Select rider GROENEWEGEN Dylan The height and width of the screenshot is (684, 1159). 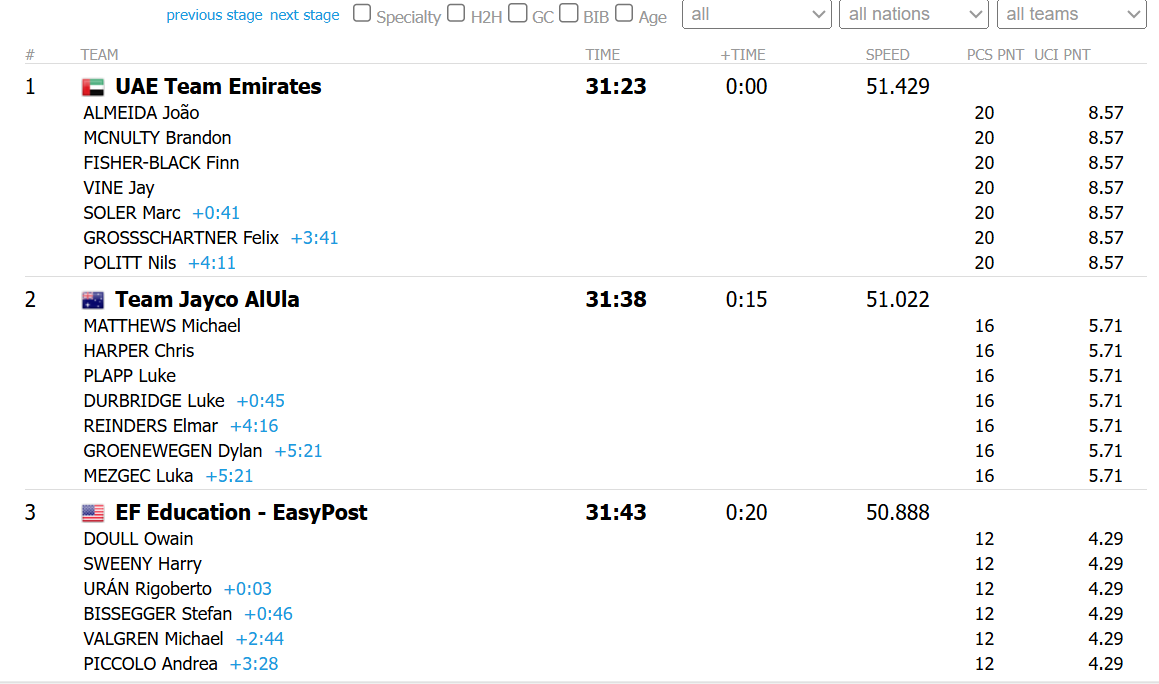click(173, 451)
